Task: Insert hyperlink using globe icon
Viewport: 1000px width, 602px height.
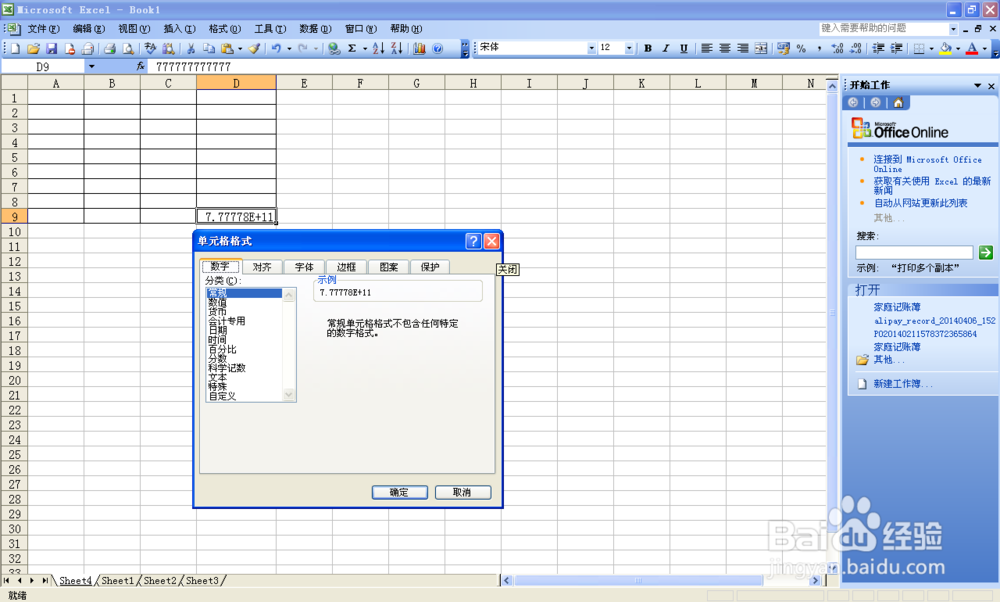Action: click(334, 48)
